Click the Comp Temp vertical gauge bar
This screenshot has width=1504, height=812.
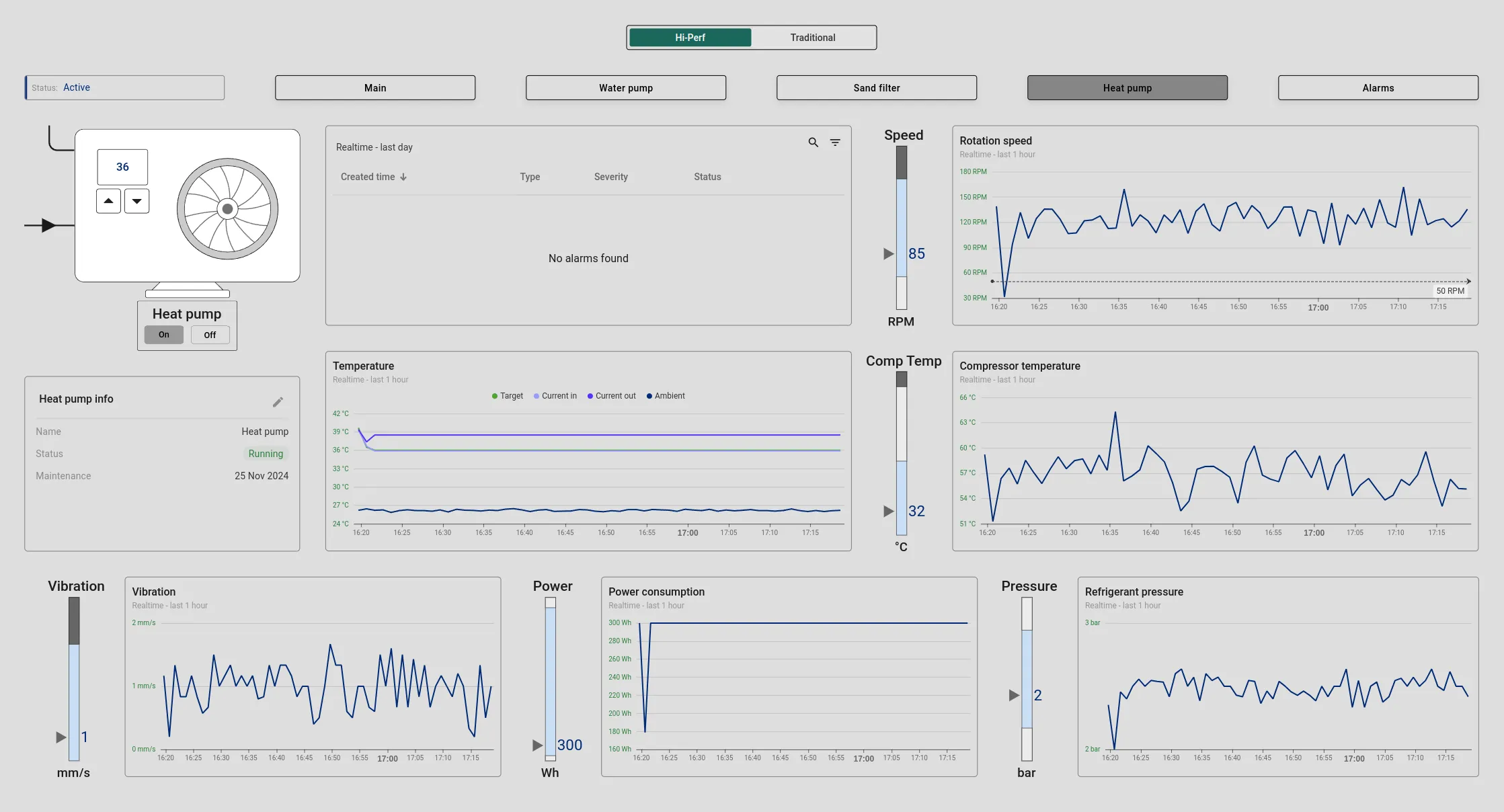tap(902, 454)
